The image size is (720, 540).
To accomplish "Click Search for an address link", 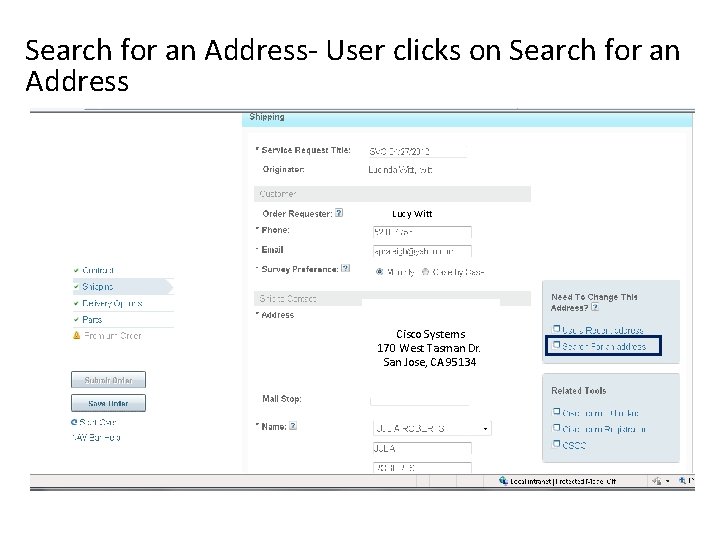I will 604,346.
